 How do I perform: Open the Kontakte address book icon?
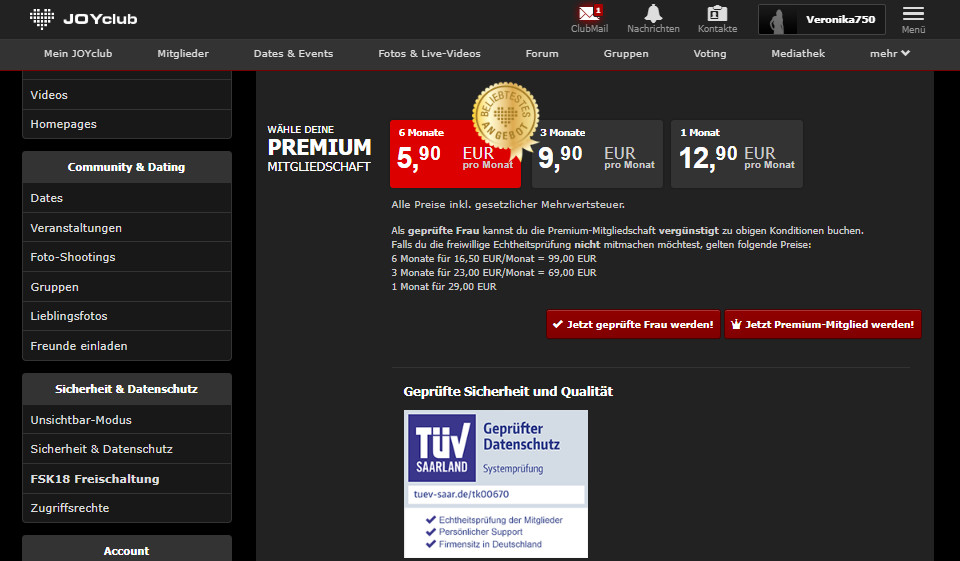point(717,14)
